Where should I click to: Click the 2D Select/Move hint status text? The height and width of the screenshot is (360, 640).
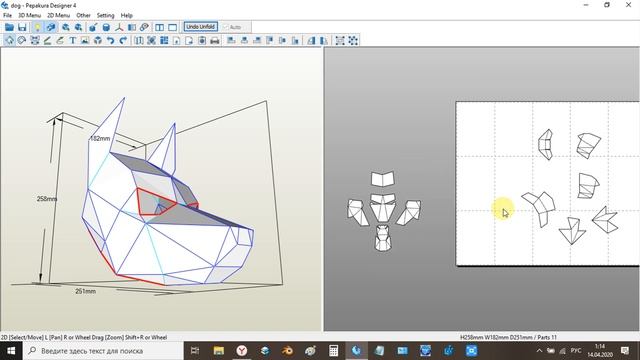[x=84, y=337]
